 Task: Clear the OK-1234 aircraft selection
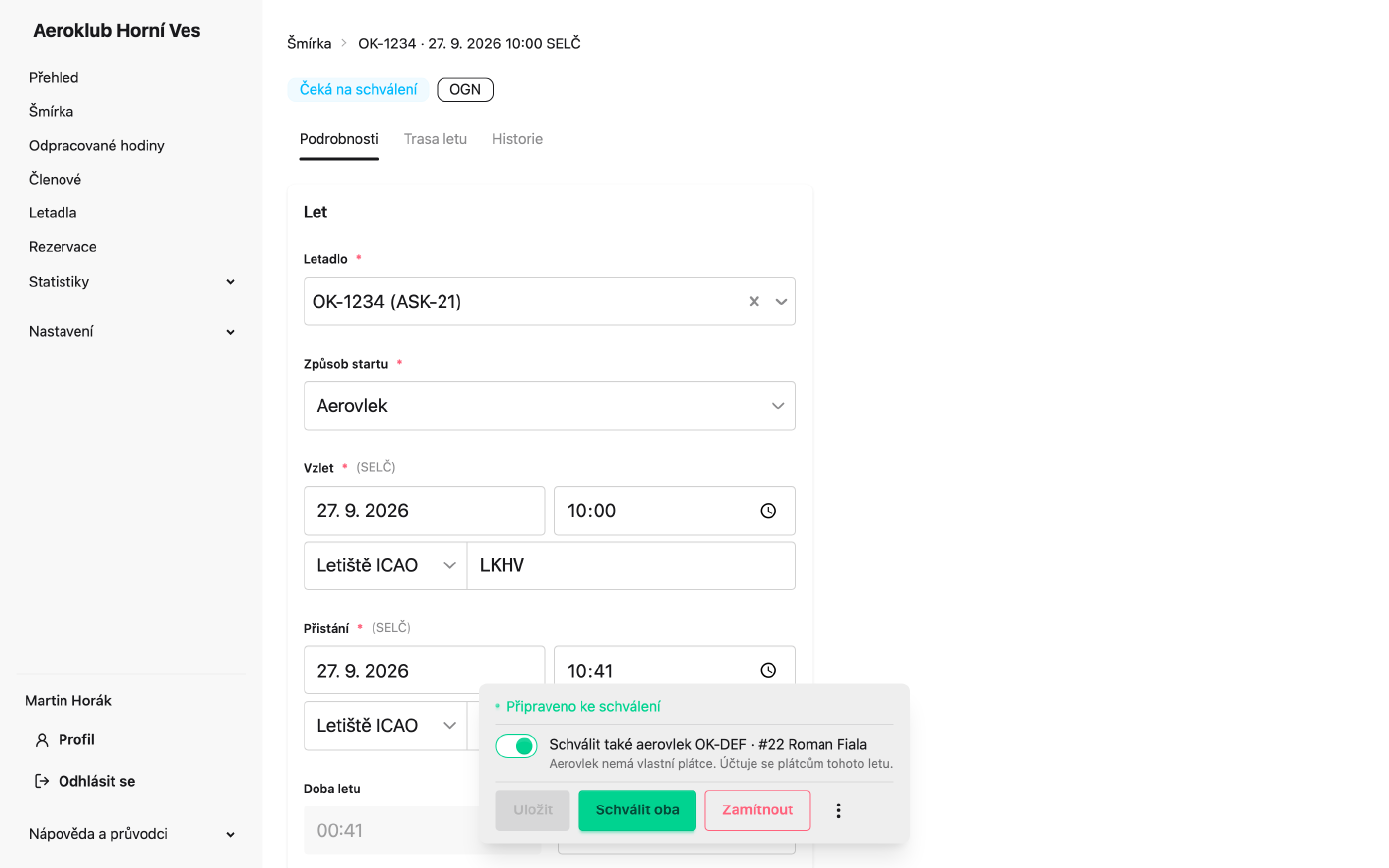(x=754, y=302)
